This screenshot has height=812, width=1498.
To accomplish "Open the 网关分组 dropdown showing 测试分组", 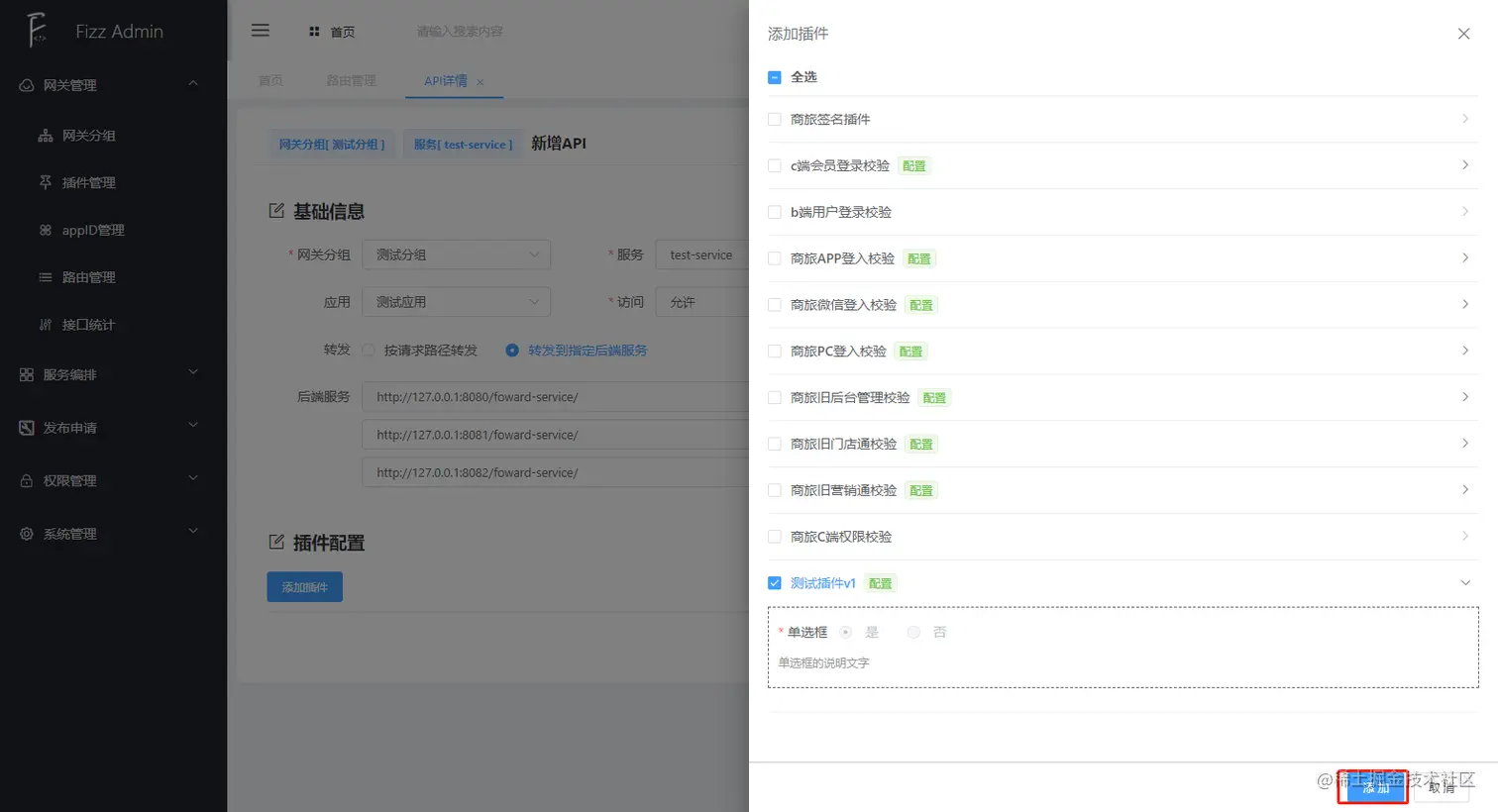I will coord(456,254).
